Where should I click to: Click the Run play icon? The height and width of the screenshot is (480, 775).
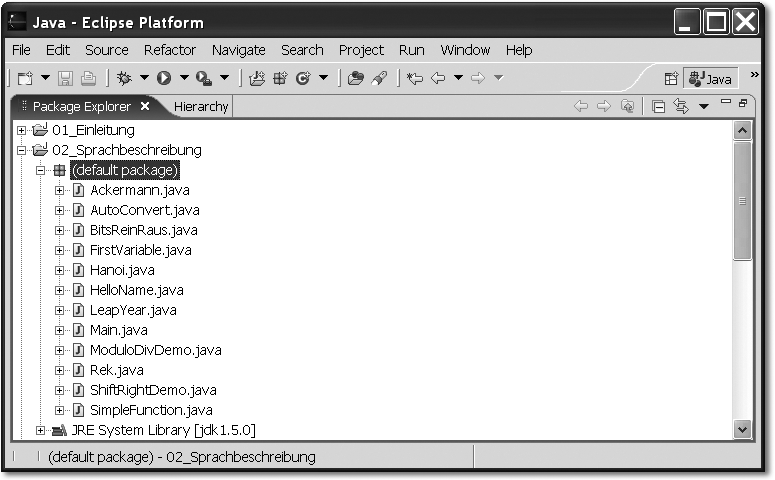[x=164, y=78]
